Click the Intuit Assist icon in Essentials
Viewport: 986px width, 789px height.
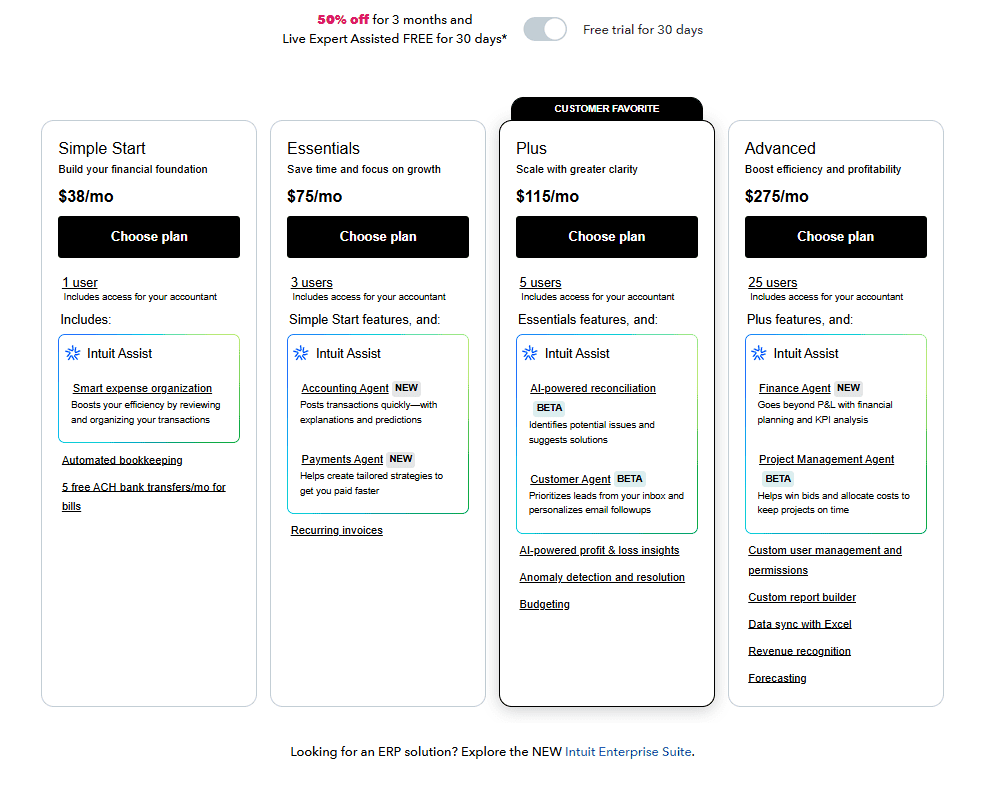[300, 353]
